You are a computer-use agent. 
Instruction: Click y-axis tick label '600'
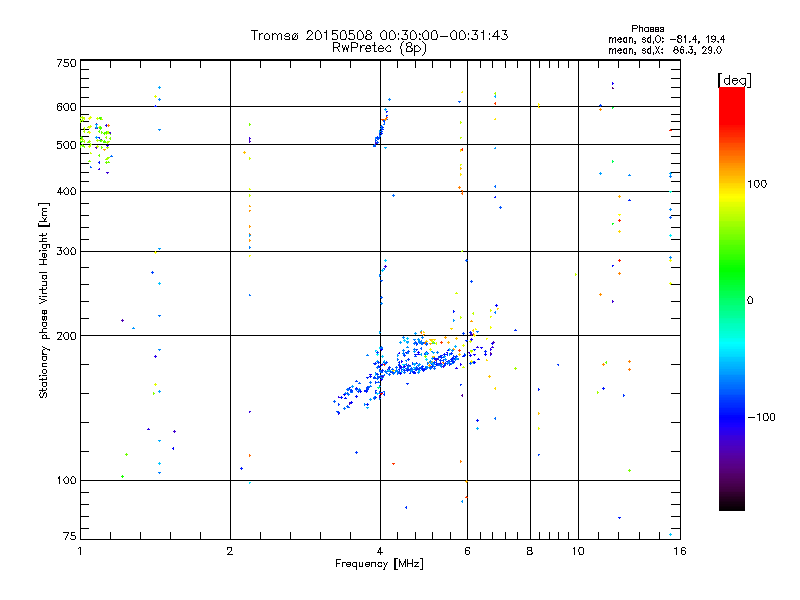tap(66, 107)
